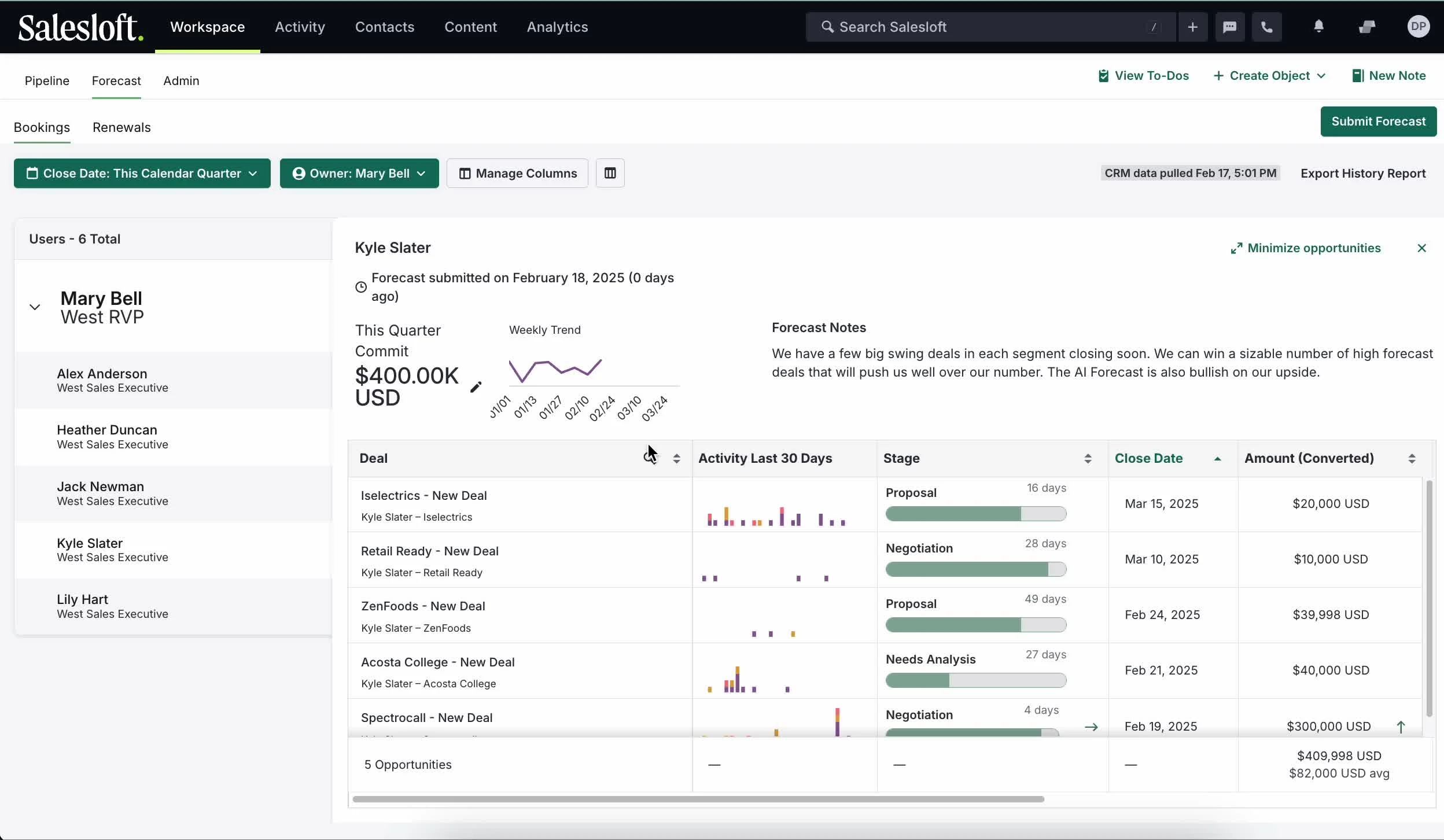Open Close Date quarter filter dropdown
The image size is (1444, 840).
142,173
